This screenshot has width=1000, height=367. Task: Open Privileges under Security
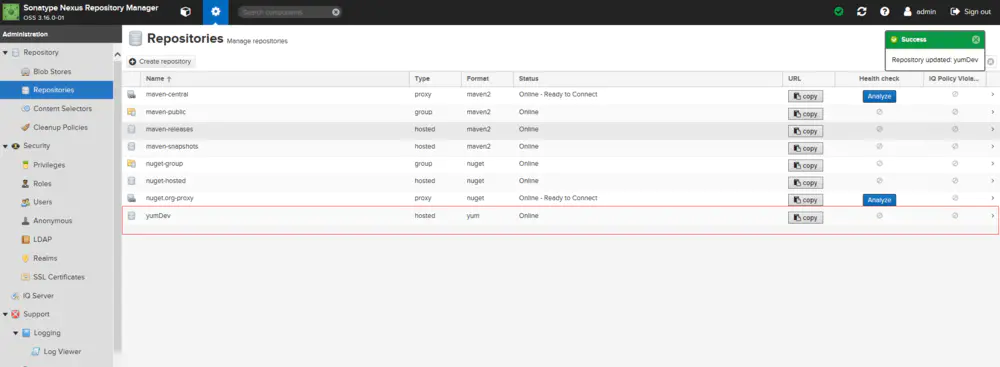[x=49, y=165]
